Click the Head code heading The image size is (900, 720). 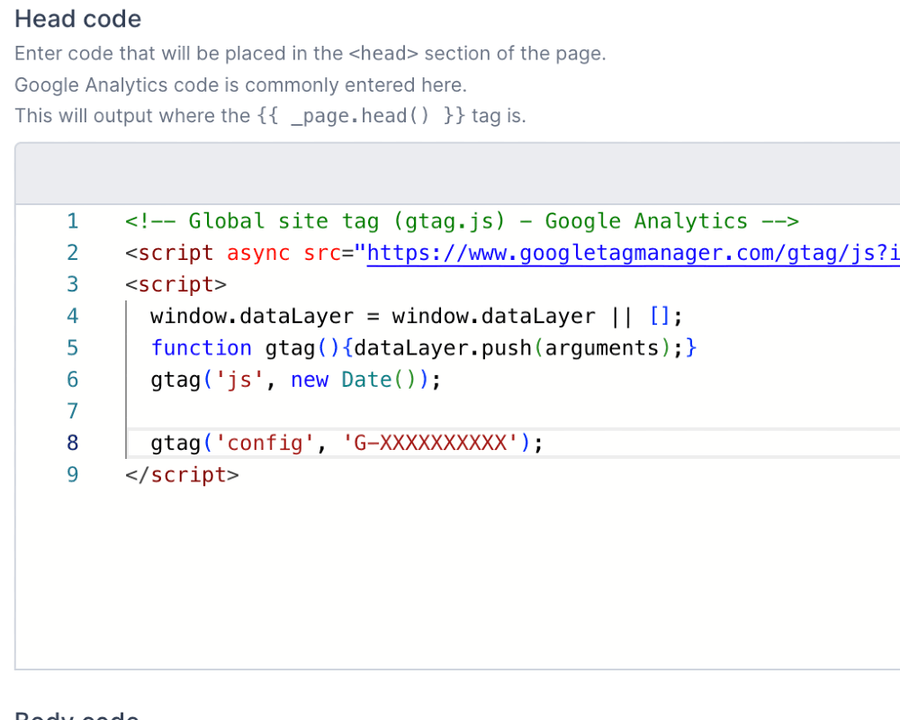point(78,19)
